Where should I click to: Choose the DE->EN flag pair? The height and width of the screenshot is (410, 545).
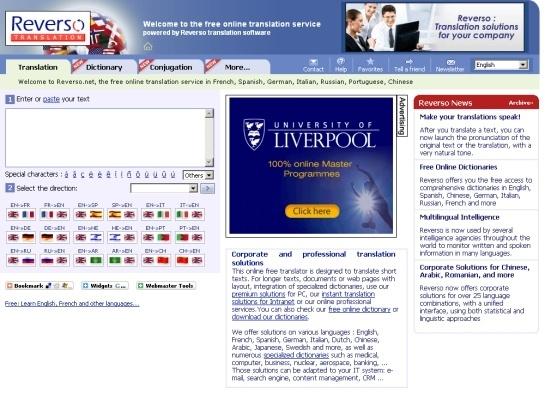(54, 237)
